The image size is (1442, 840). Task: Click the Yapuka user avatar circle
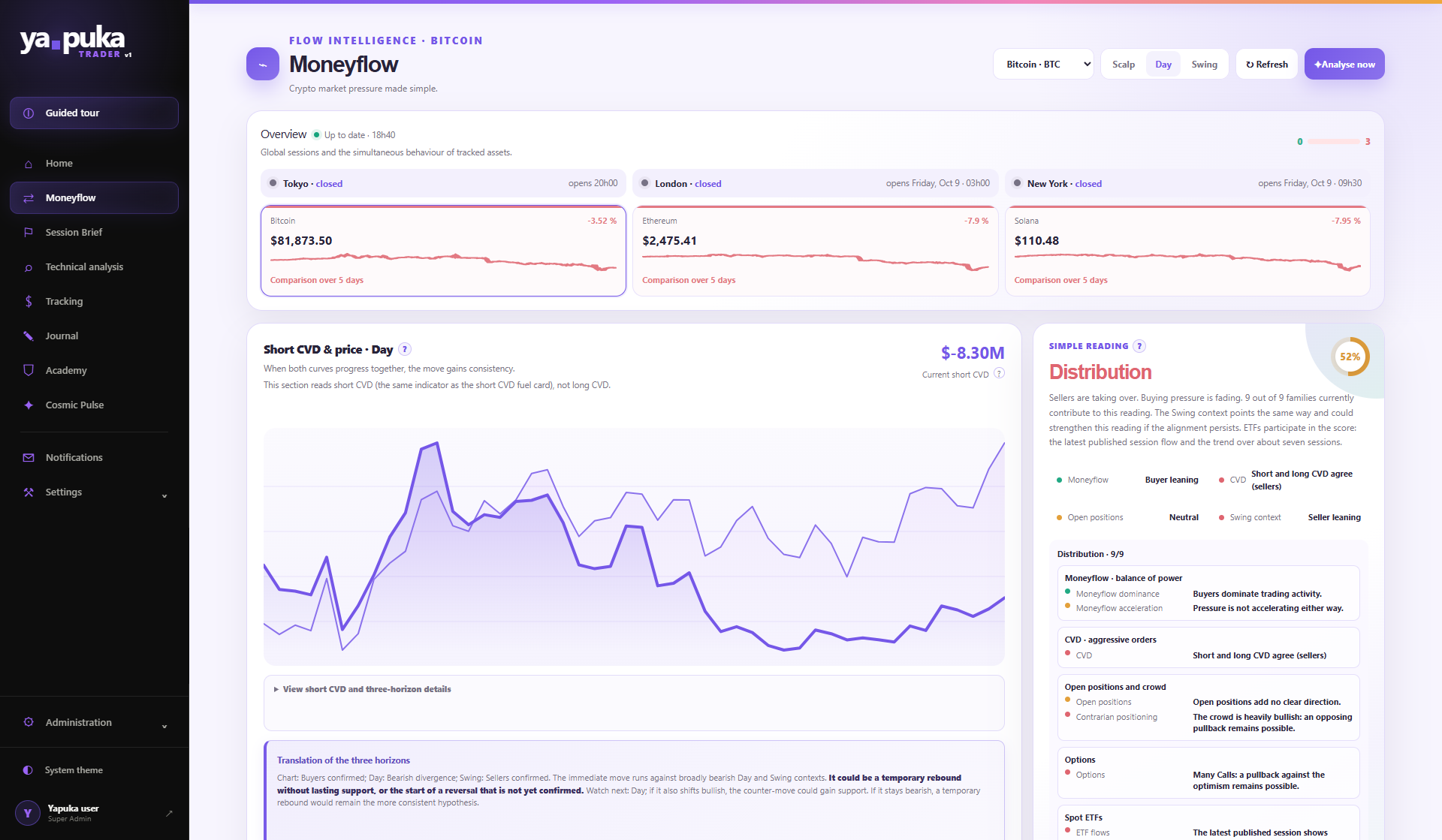click(28, 813)
